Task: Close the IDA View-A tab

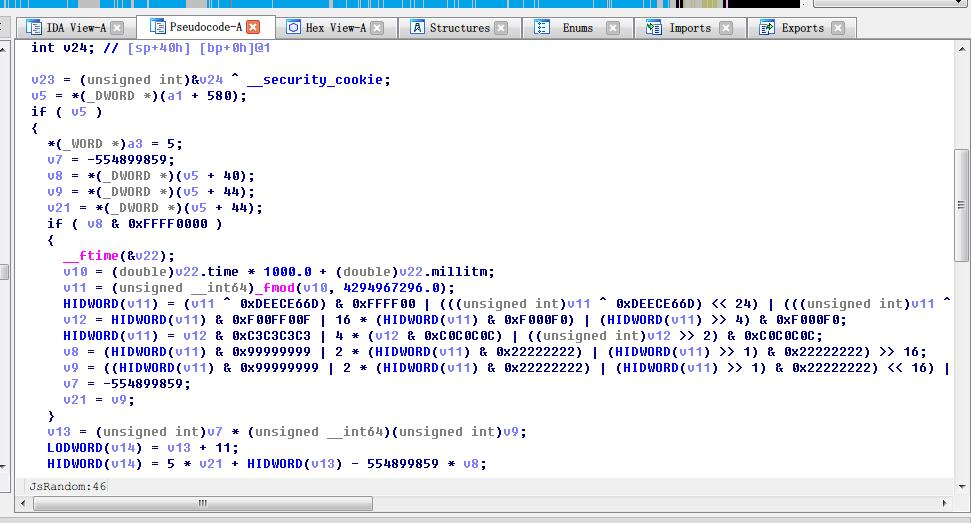Action: pos(118,28)
